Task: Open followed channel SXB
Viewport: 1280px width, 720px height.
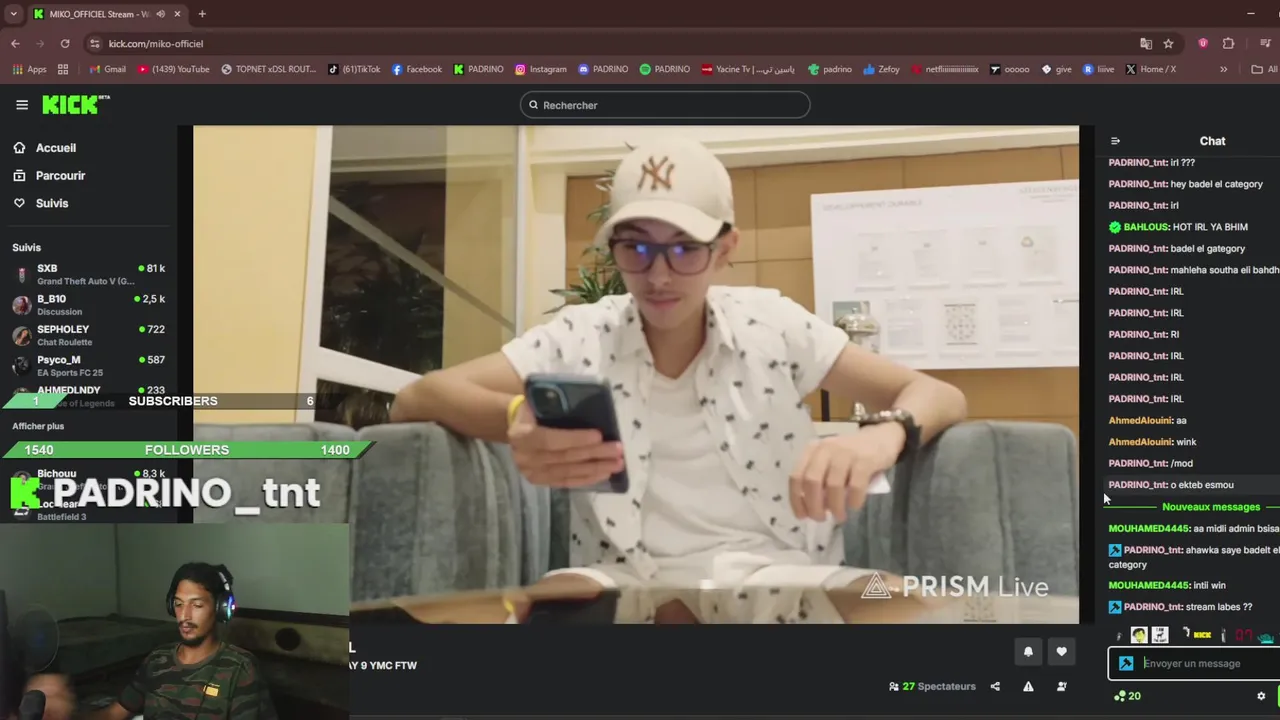Action: 89,275
